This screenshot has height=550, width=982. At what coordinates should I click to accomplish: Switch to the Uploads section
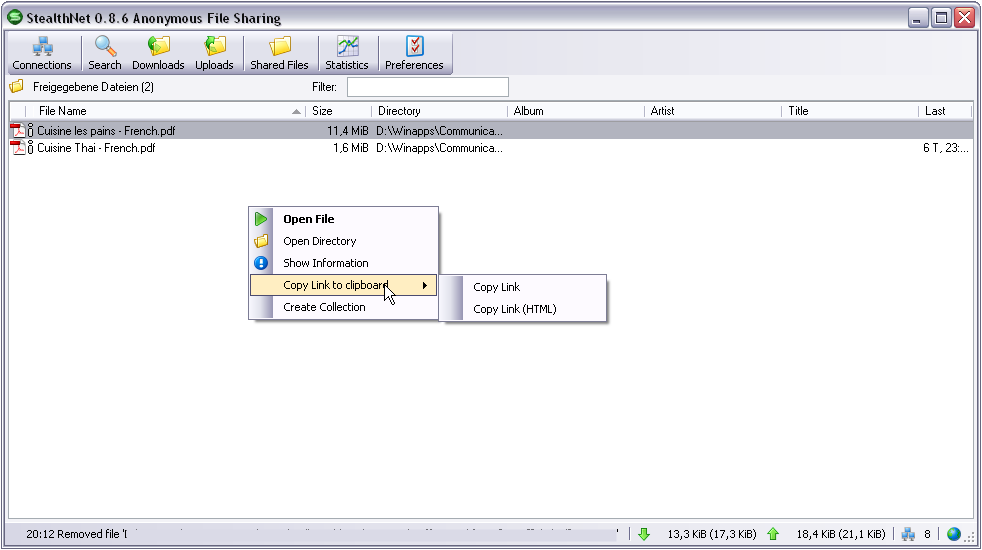214,54
